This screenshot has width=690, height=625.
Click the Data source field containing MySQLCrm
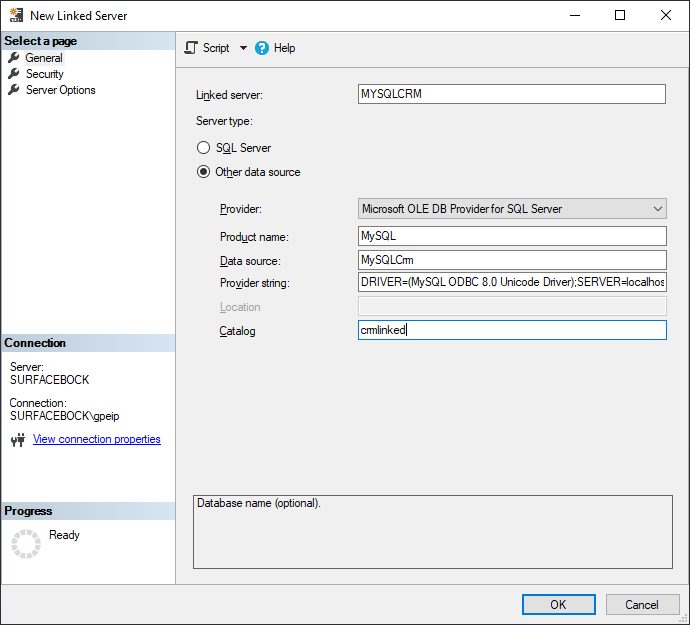pyautogui.click(x=512, y=260)
